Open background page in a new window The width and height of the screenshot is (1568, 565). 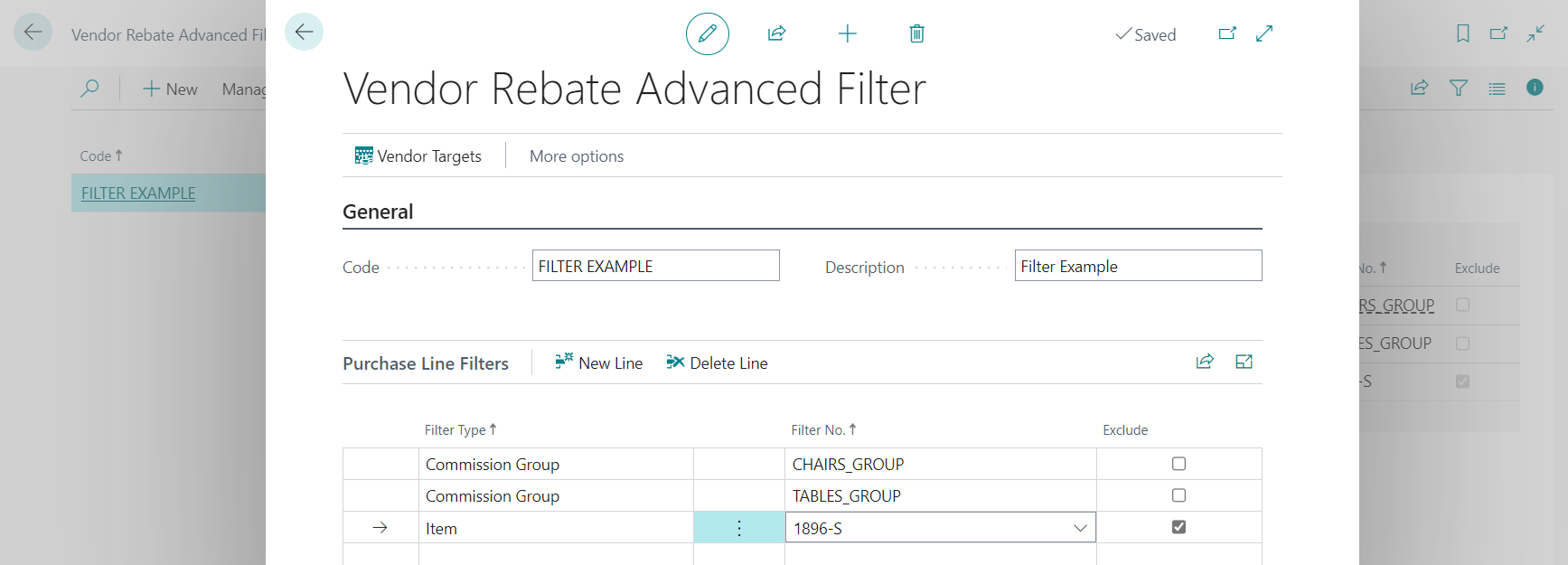[1498, 33]
